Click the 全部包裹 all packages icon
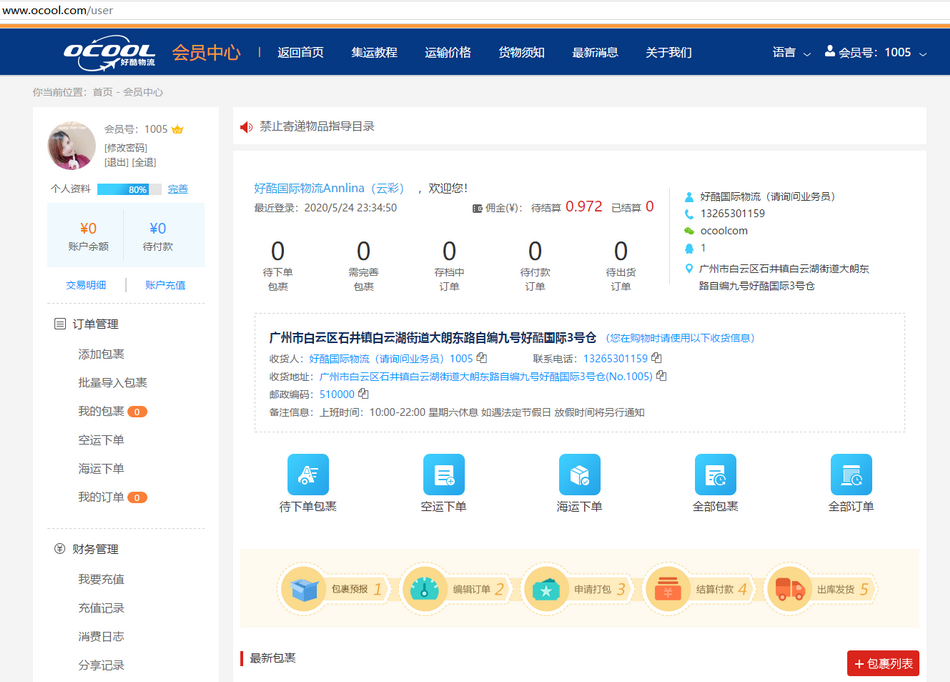 [x=715, y=475]
